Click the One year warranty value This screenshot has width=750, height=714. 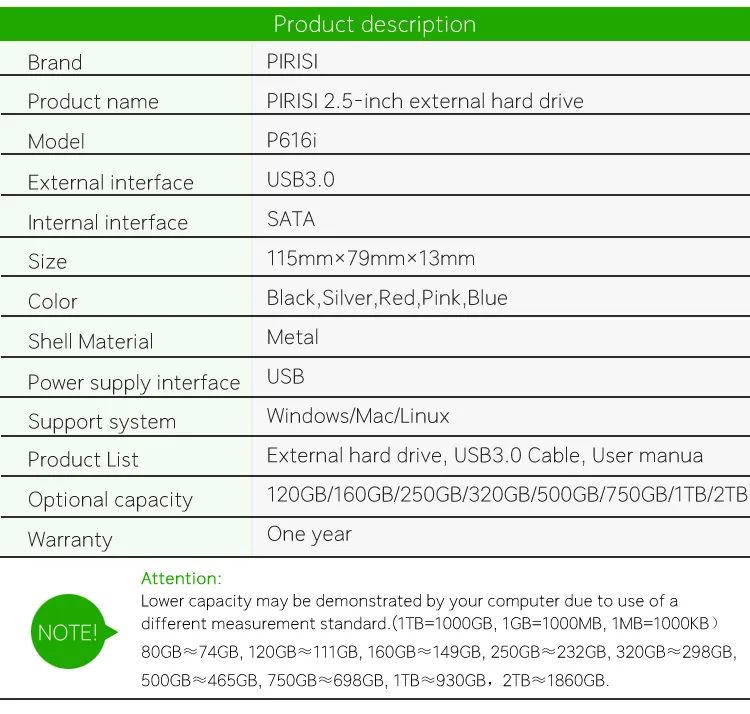309,535
